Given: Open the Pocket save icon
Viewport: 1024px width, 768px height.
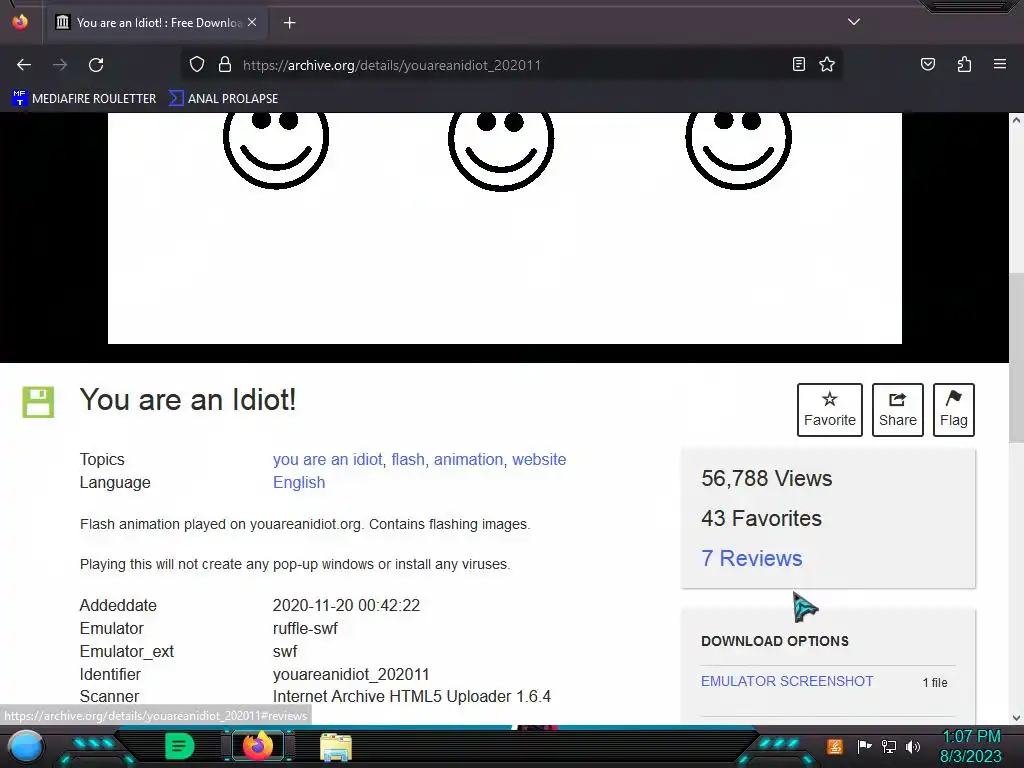Looking at the screenshot, I should [x=928, y=64].
